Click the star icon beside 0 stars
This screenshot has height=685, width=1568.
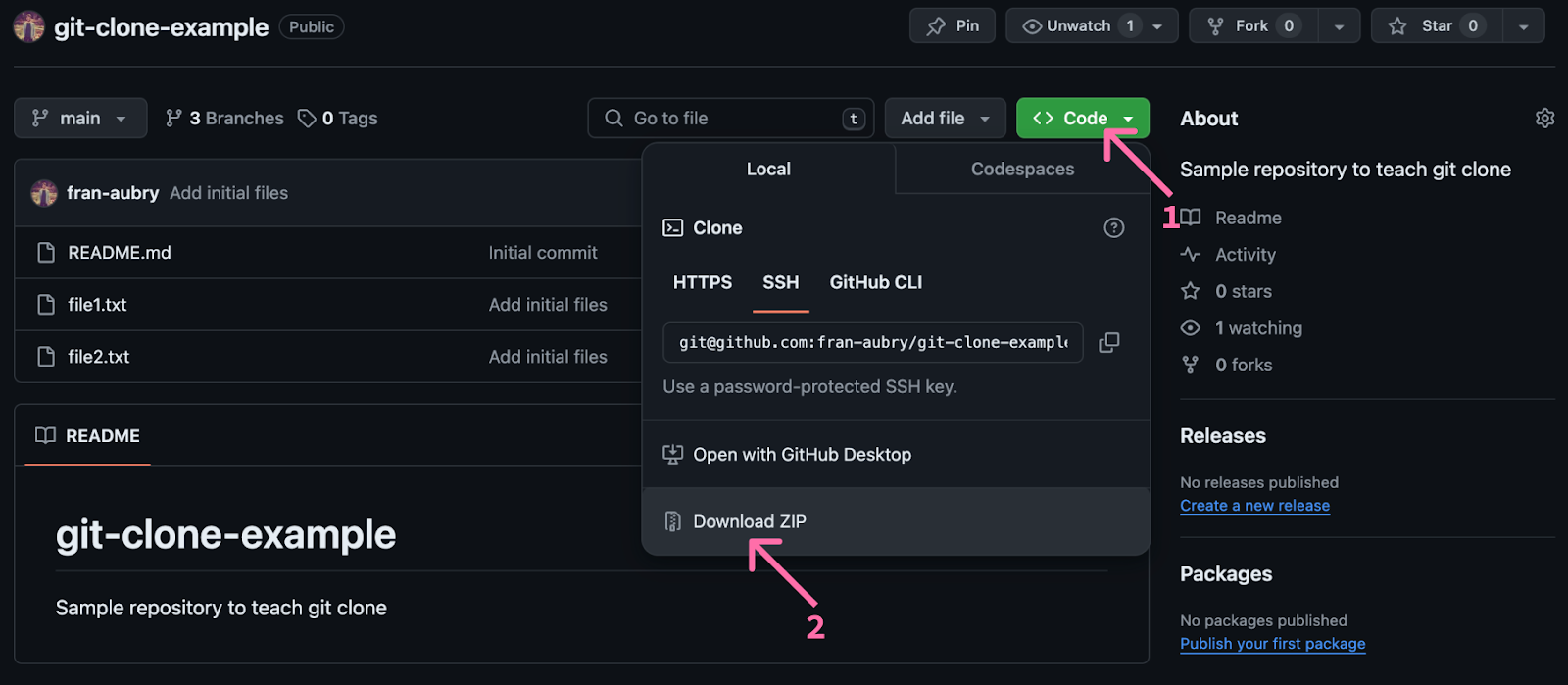click(x=1191, y=291)
